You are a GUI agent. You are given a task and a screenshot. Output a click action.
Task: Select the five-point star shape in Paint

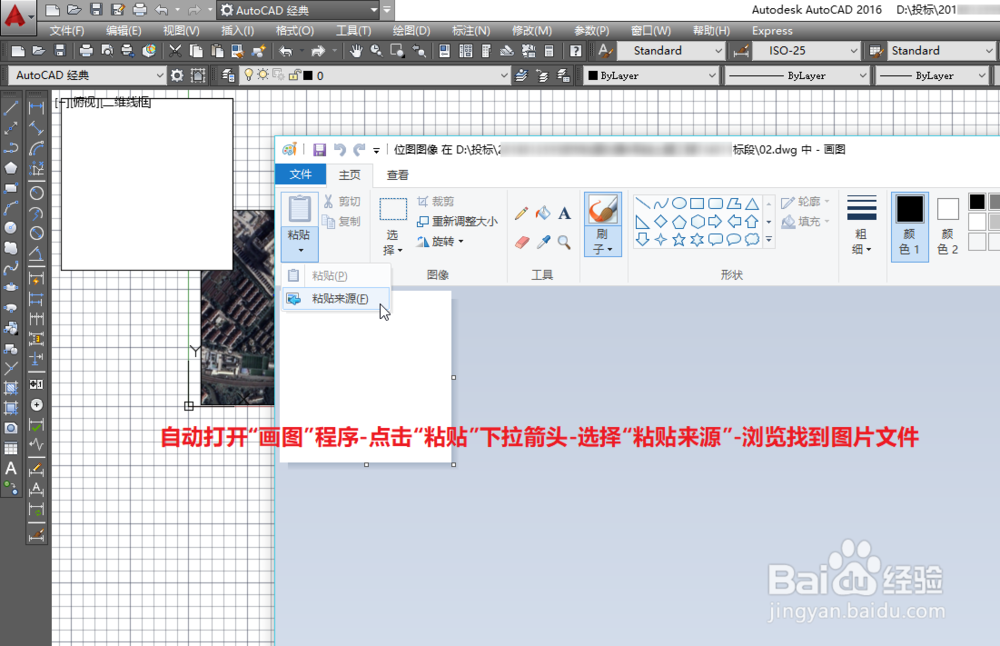[679, 240]
